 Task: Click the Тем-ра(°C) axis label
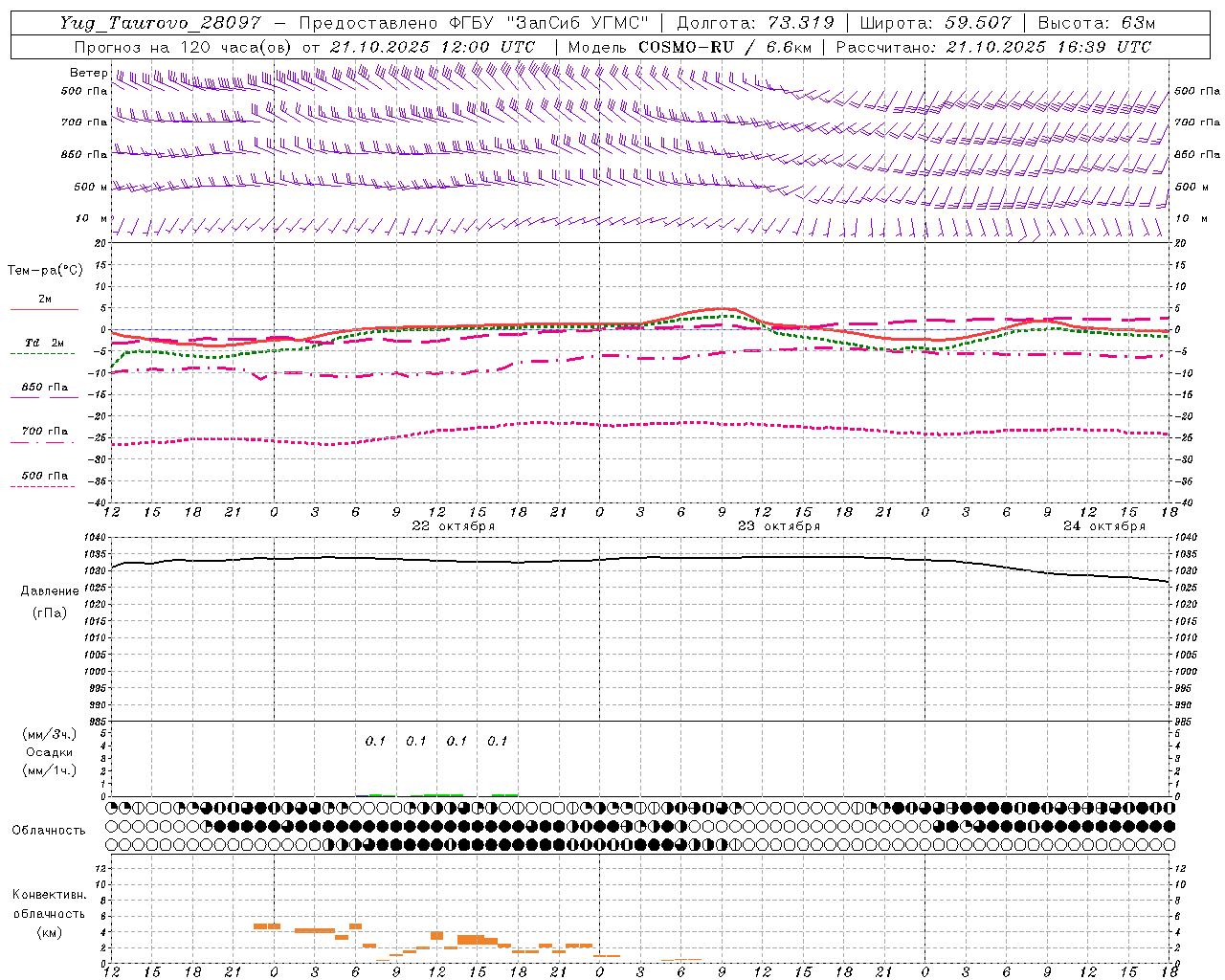point(45,271)
